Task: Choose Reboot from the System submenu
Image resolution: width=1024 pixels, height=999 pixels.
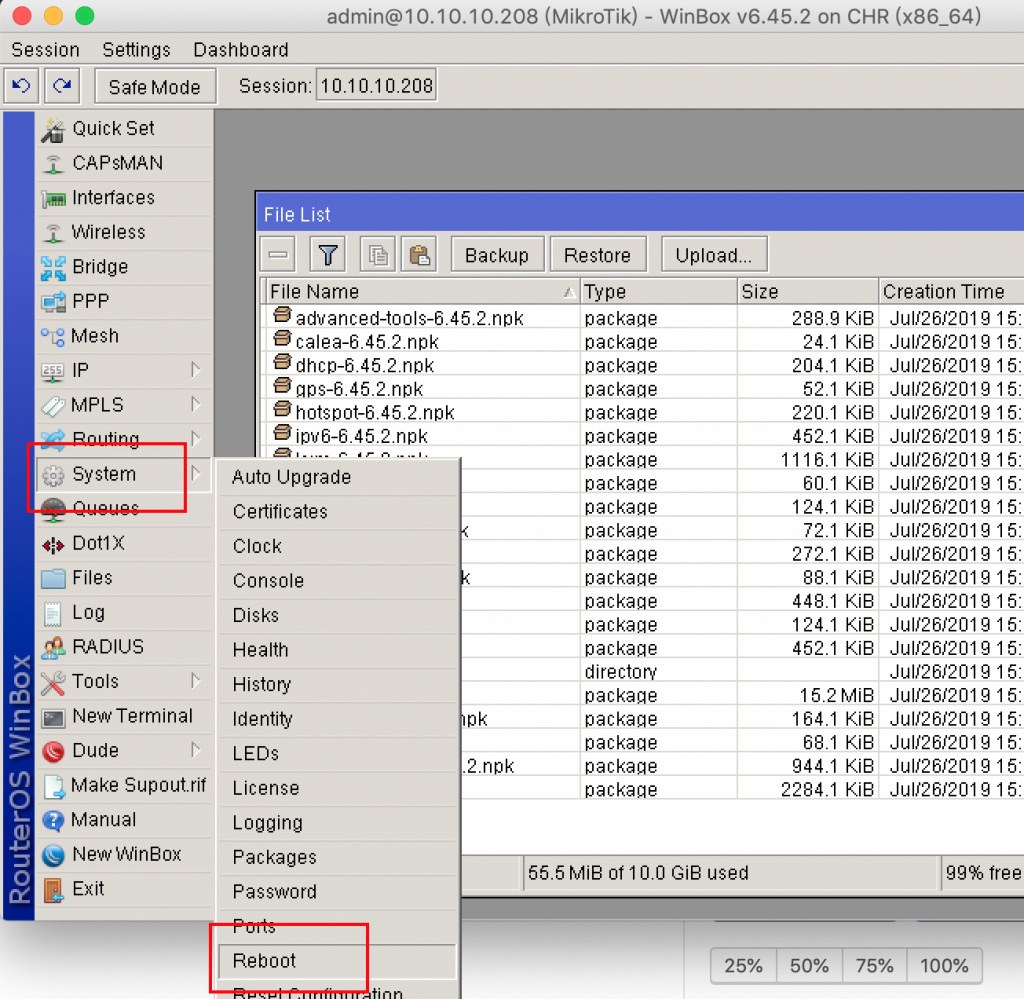Action: click(x=338, y=961)
